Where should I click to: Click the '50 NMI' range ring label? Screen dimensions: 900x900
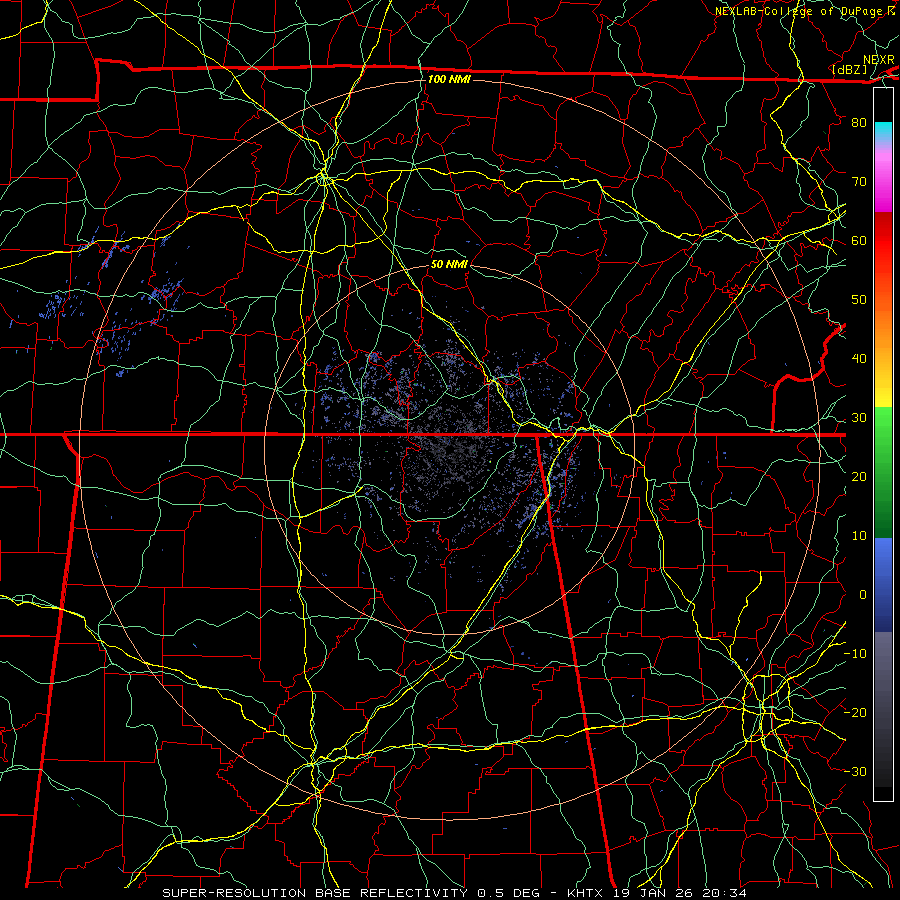coord(449,264)
